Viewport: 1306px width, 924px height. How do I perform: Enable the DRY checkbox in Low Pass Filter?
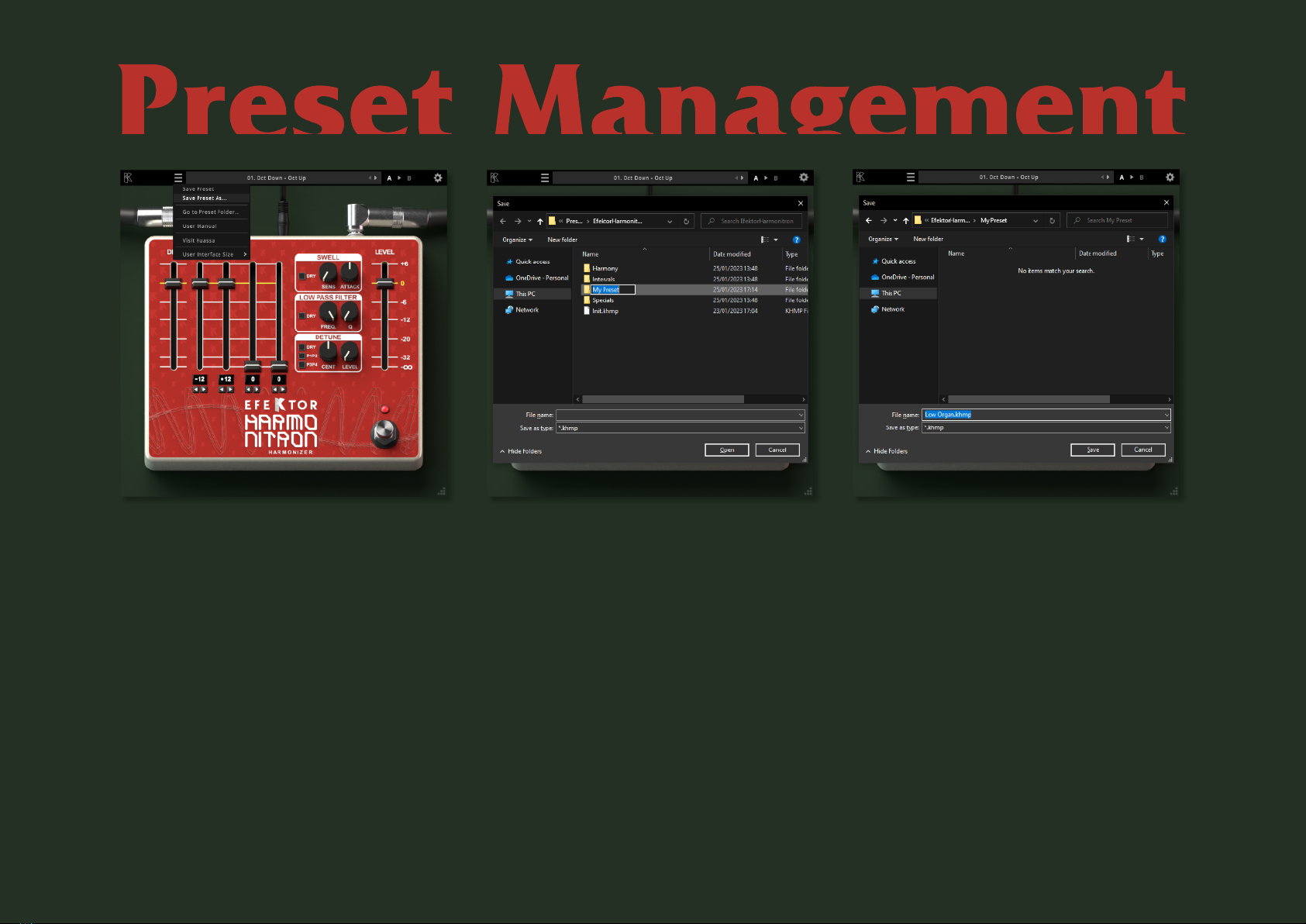tap(302, 316)
